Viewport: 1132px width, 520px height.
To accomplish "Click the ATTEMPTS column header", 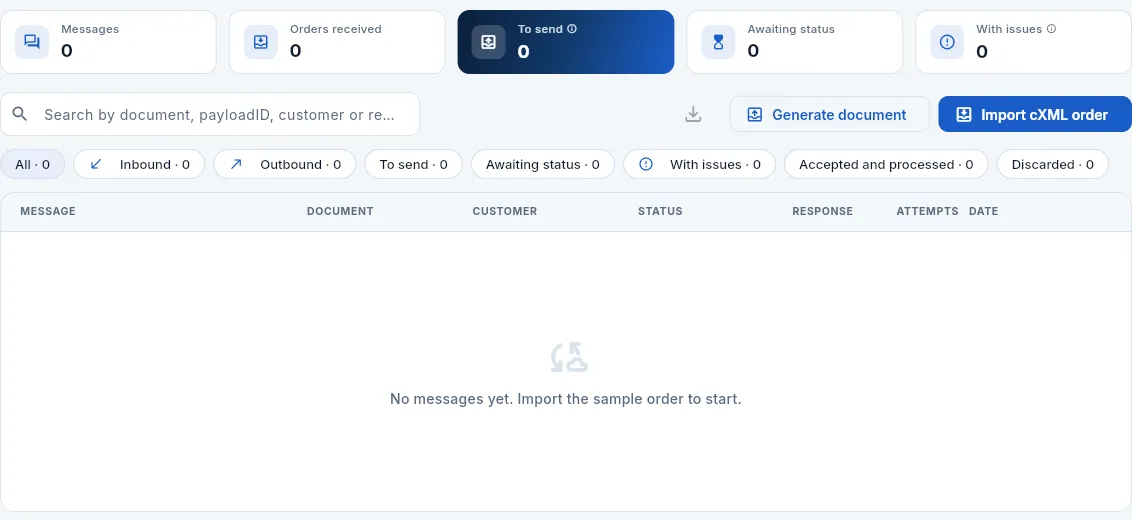I will pyautogui.click(x=927, y=212).
